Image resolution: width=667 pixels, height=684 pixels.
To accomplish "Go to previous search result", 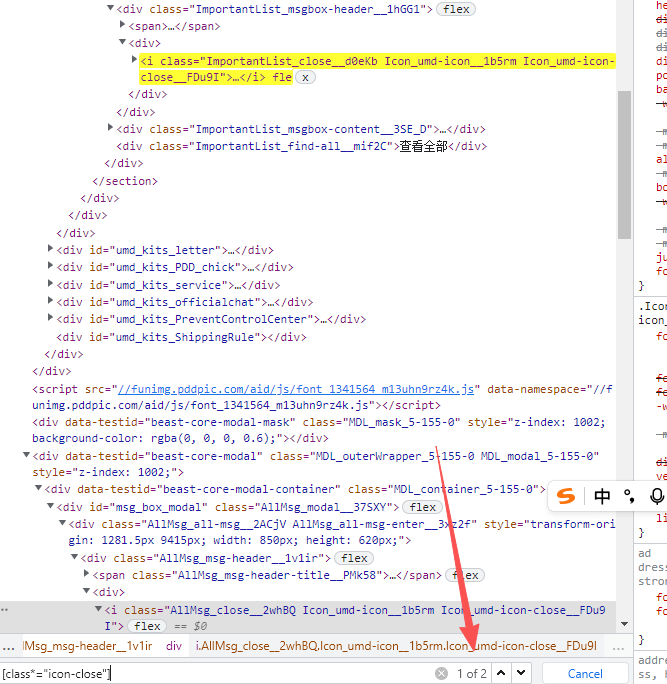I will (x=501, y=673).
